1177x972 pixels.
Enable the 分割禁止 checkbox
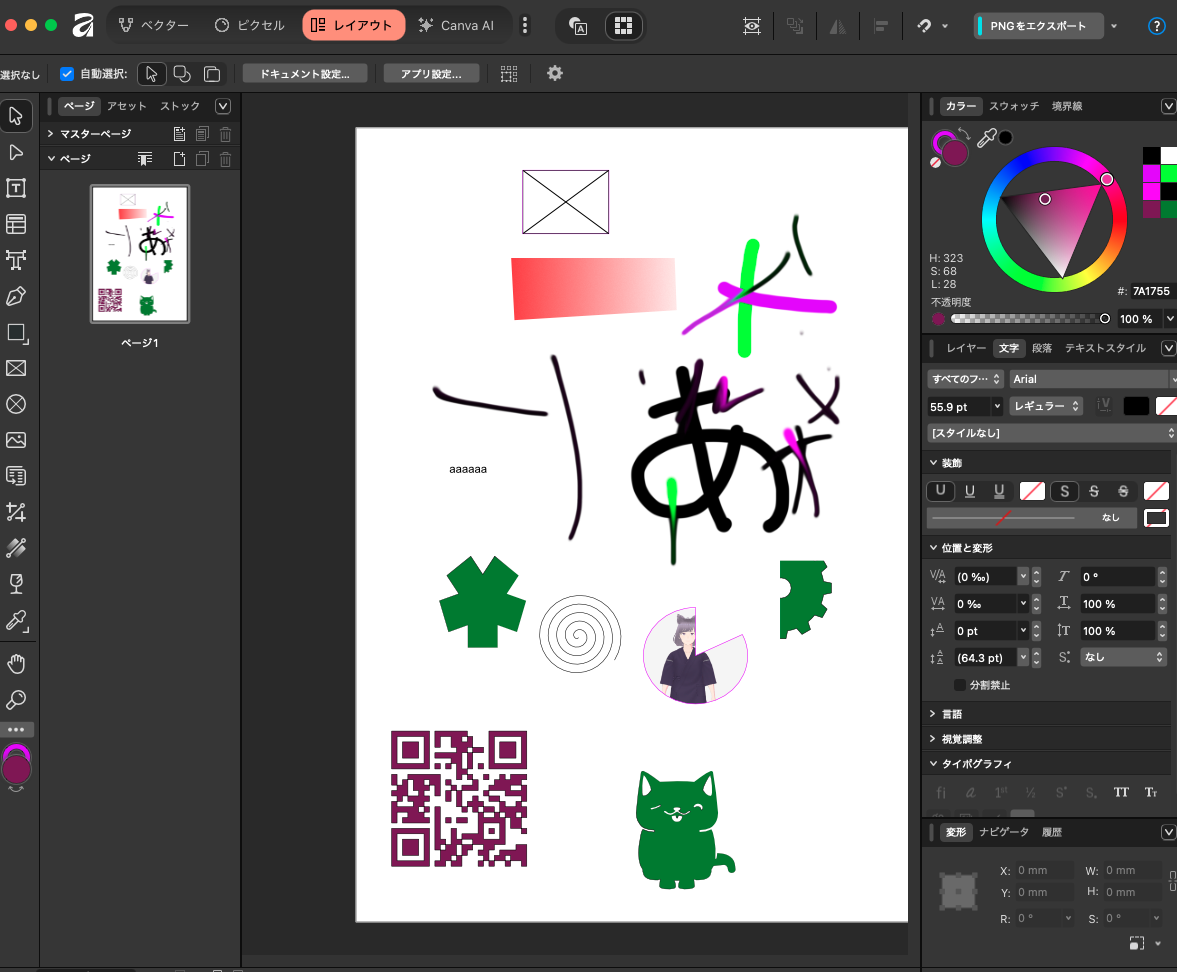pos(959,685)
